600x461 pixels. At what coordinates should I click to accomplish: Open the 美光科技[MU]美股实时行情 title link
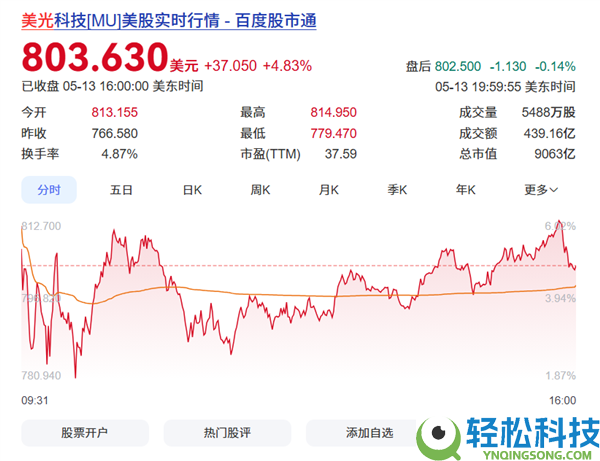(x=169, y=20)
